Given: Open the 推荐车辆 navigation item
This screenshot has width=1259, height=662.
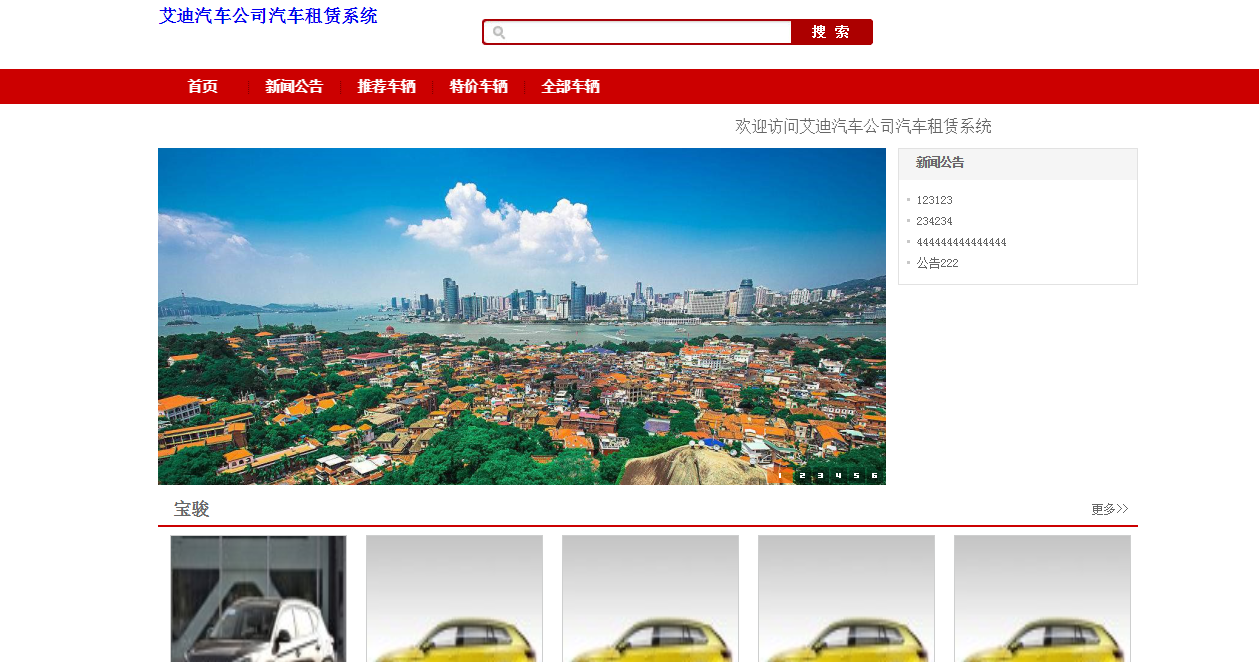Looking at the screenshot, I should [387, 87].
